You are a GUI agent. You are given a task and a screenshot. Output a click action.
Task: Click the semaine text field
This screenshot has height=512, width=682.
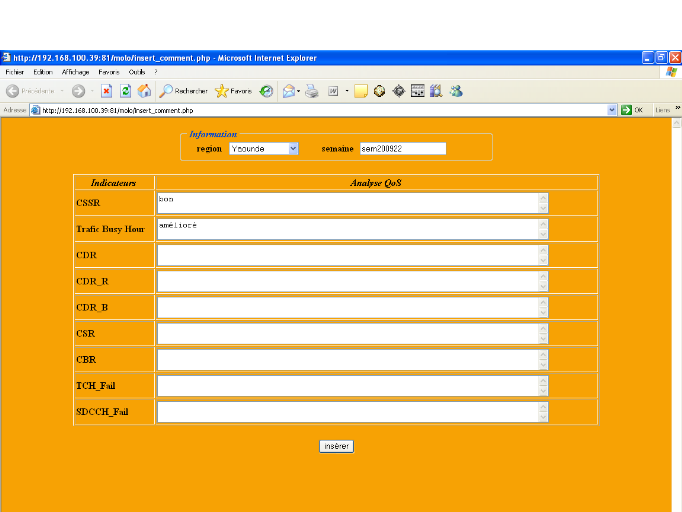coord(402,148)
